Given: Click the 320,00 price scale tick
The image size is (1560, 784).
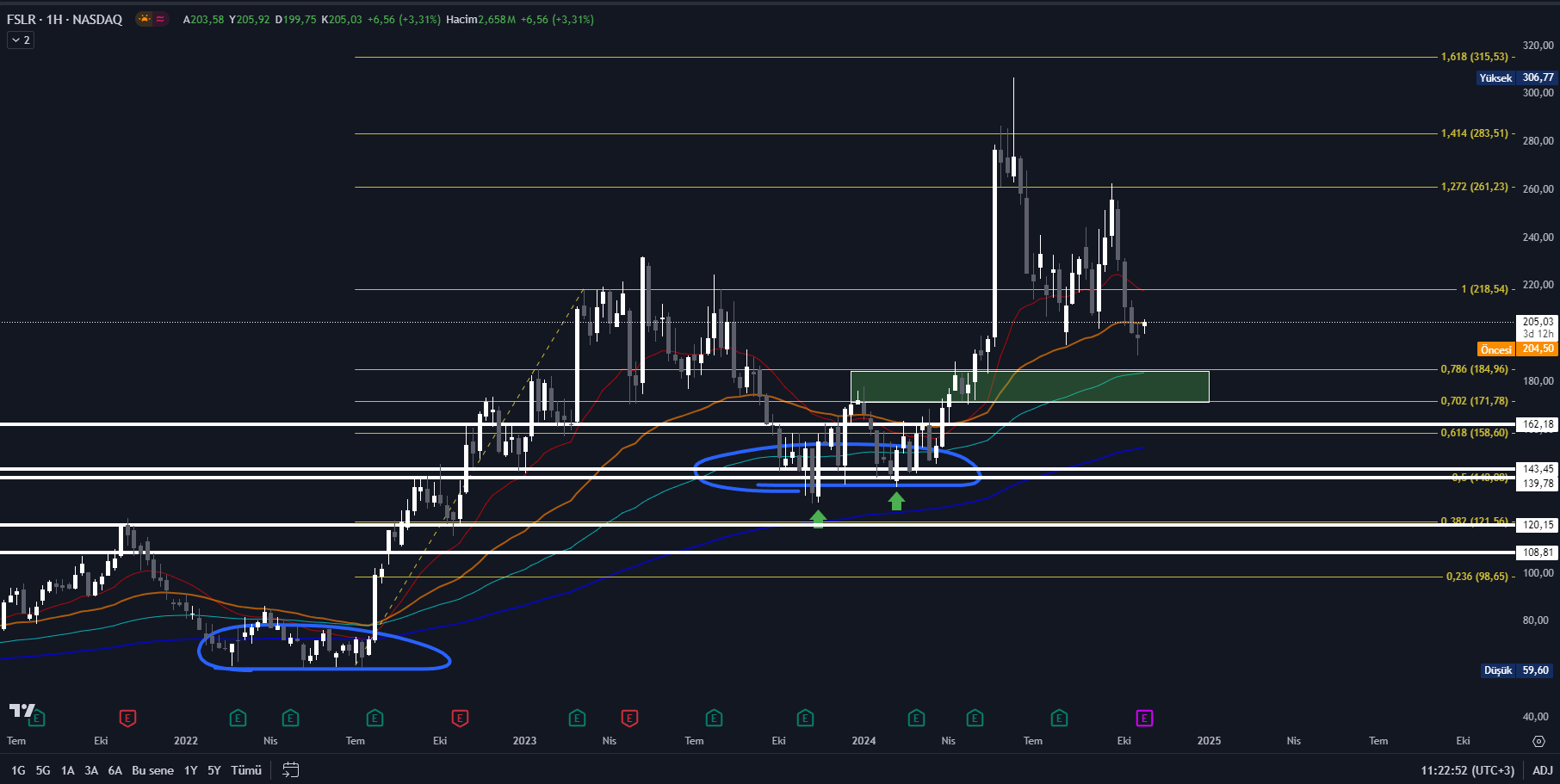Looking at the screenshot, I should [x=1538, y=45].
